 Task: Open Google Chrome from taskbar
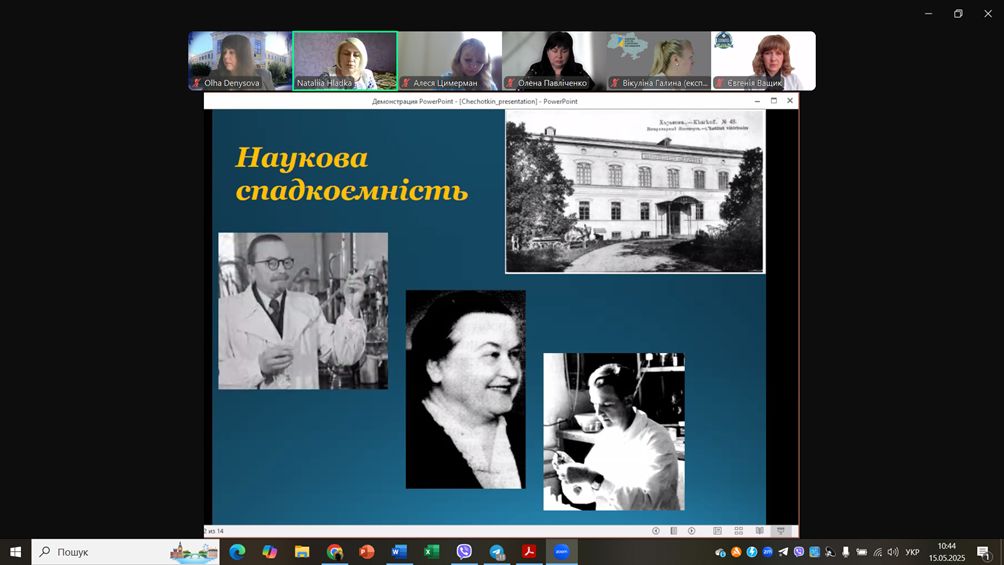pos(334,552)
